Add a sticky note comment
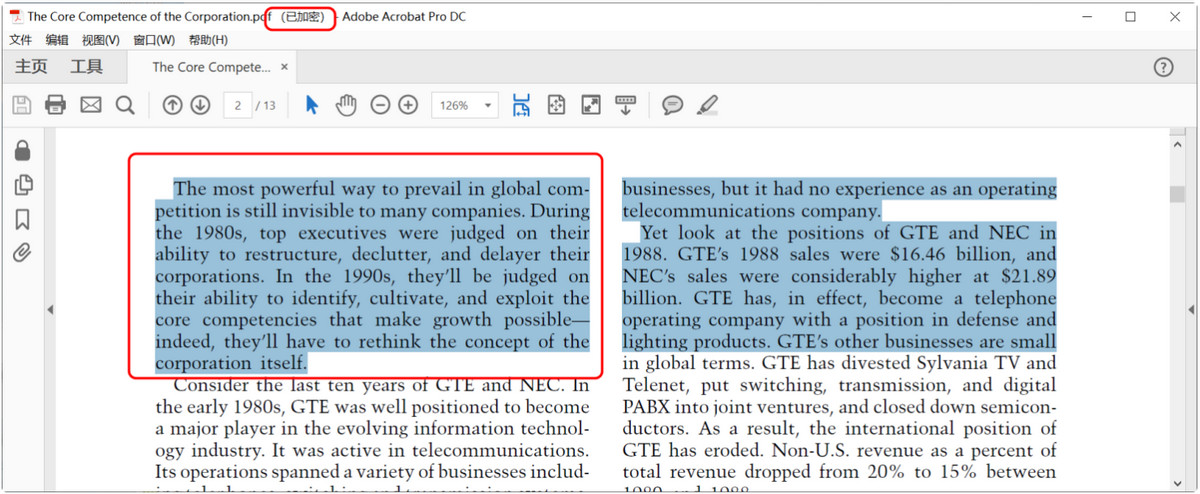The image size is (1200, 494). [673, 105]
